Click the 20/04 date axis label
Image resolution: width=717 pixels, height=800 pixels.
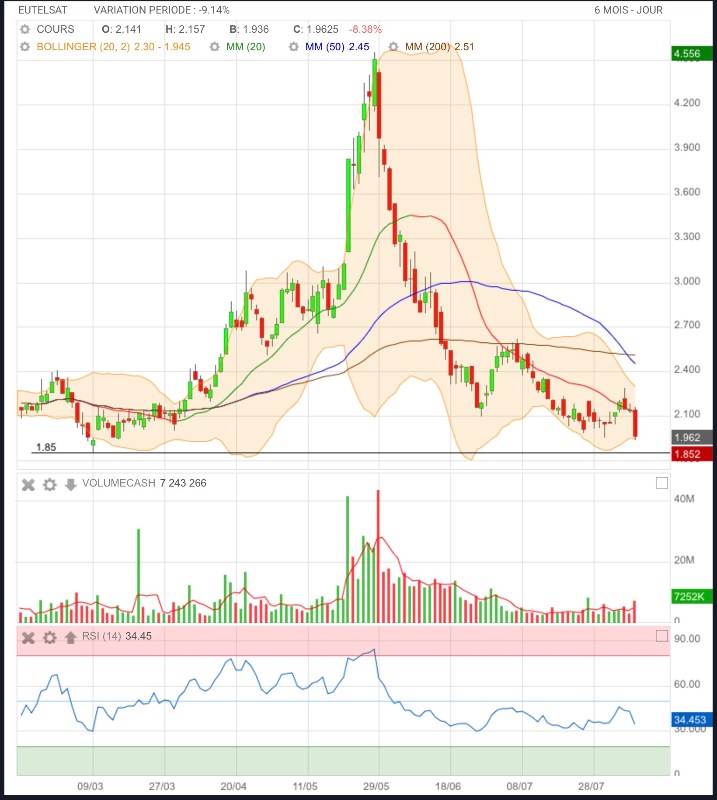coord(233,786)
